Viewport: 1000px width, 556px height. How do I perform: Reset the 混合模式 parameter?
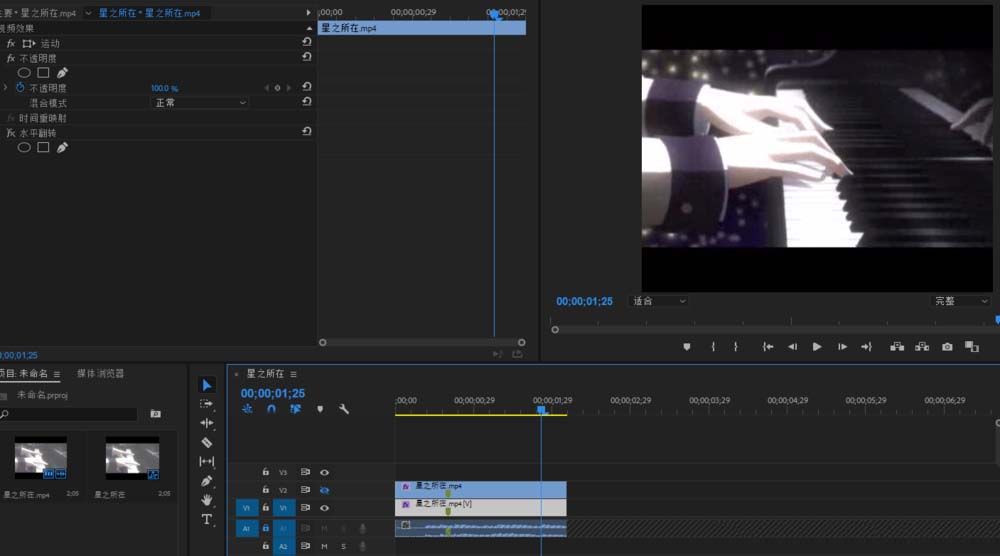[x=307, y=101]
